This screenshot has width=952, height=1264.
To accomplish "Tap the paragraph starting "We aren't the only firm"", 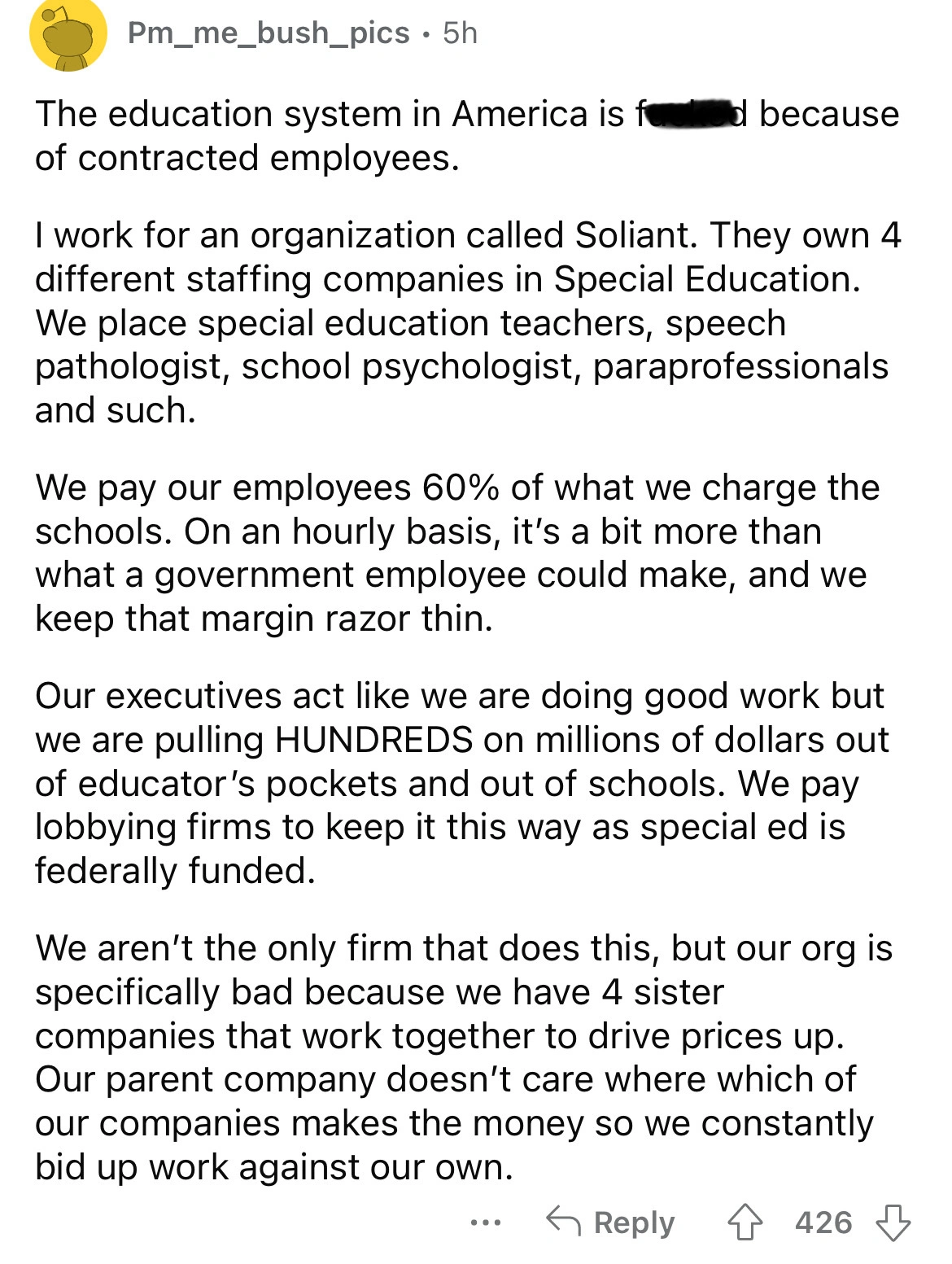I will pos(464,1058).
